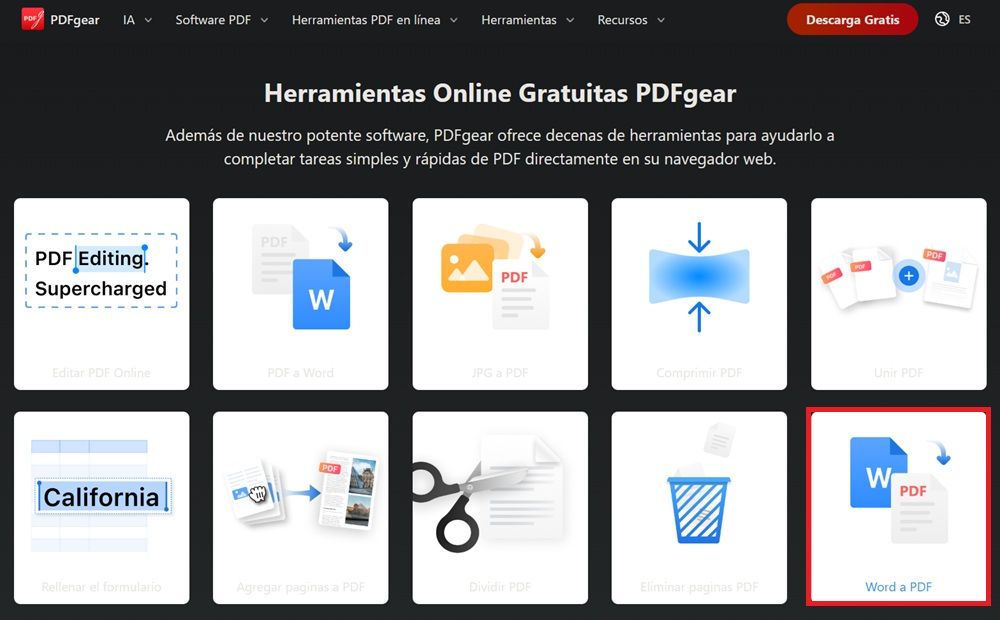Expand the IA dropdown menu

tap(137, 20)
